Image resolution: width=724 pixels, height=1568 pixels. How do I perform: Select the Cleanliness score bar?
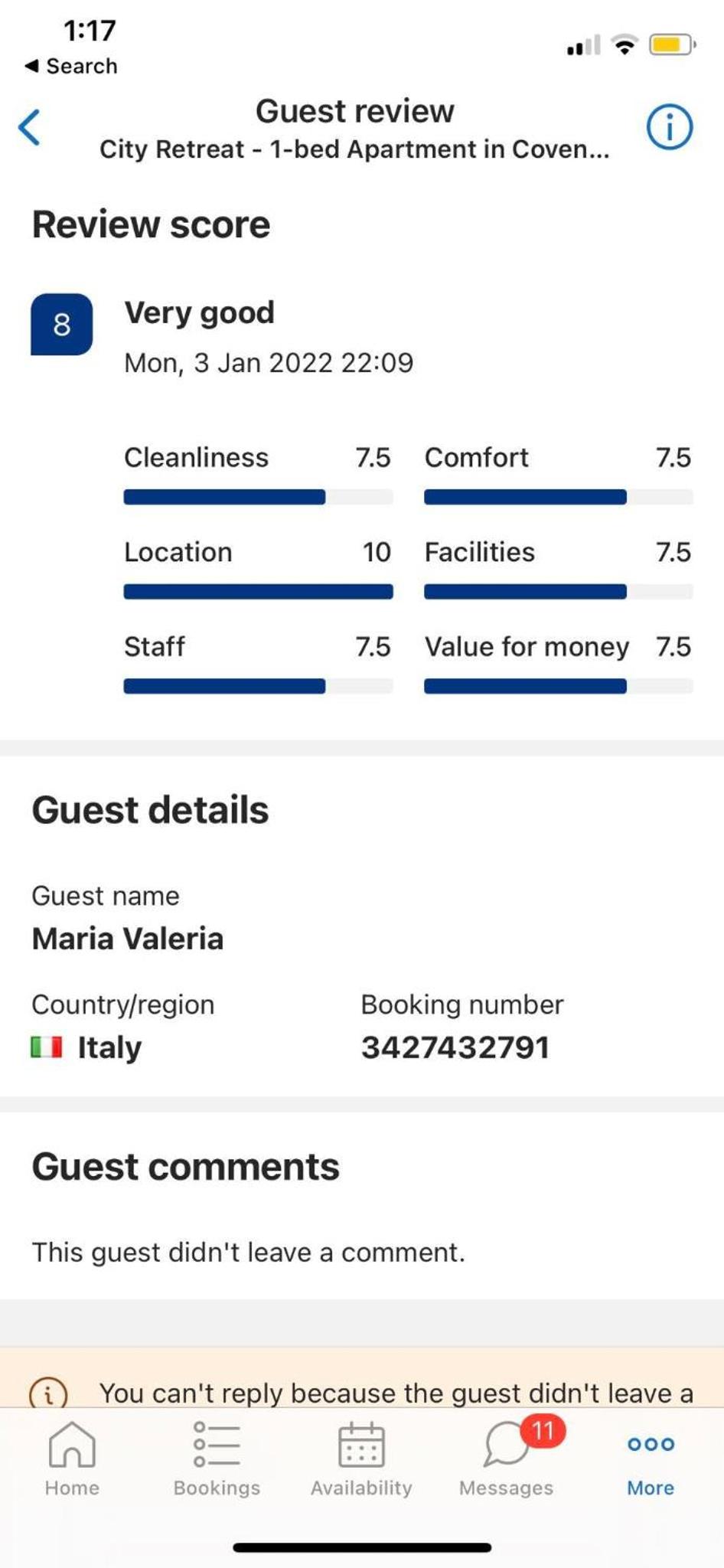tap(259, 497)
